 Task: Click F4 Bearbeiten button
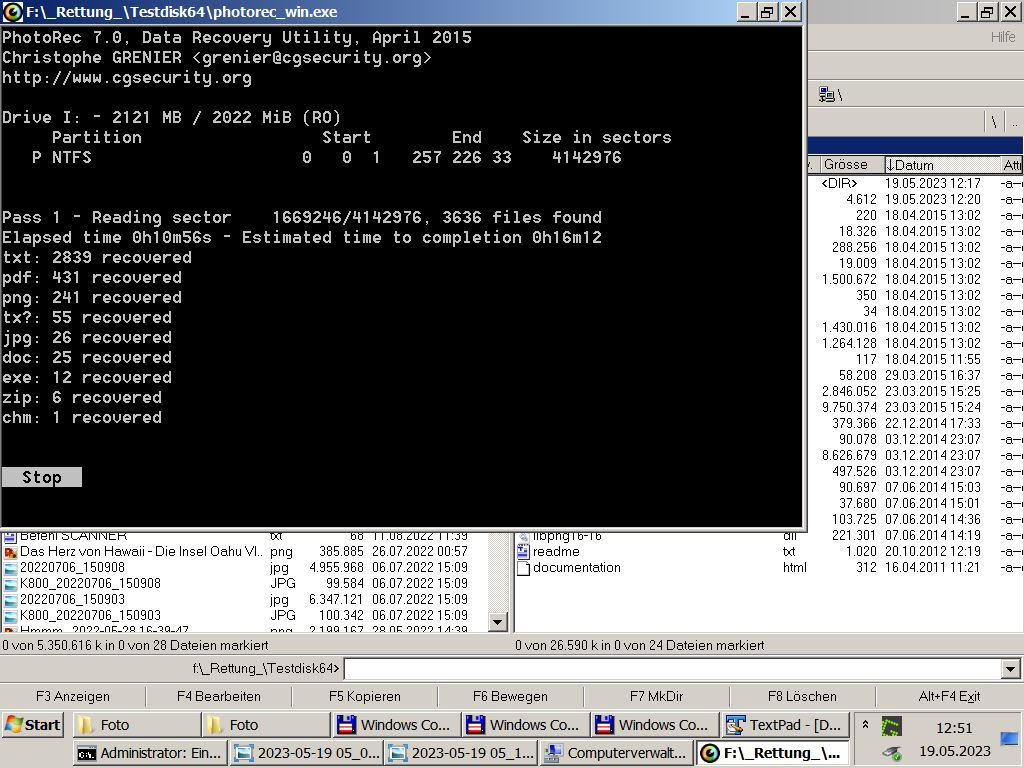pyautogui.click(x=219, y=696)
